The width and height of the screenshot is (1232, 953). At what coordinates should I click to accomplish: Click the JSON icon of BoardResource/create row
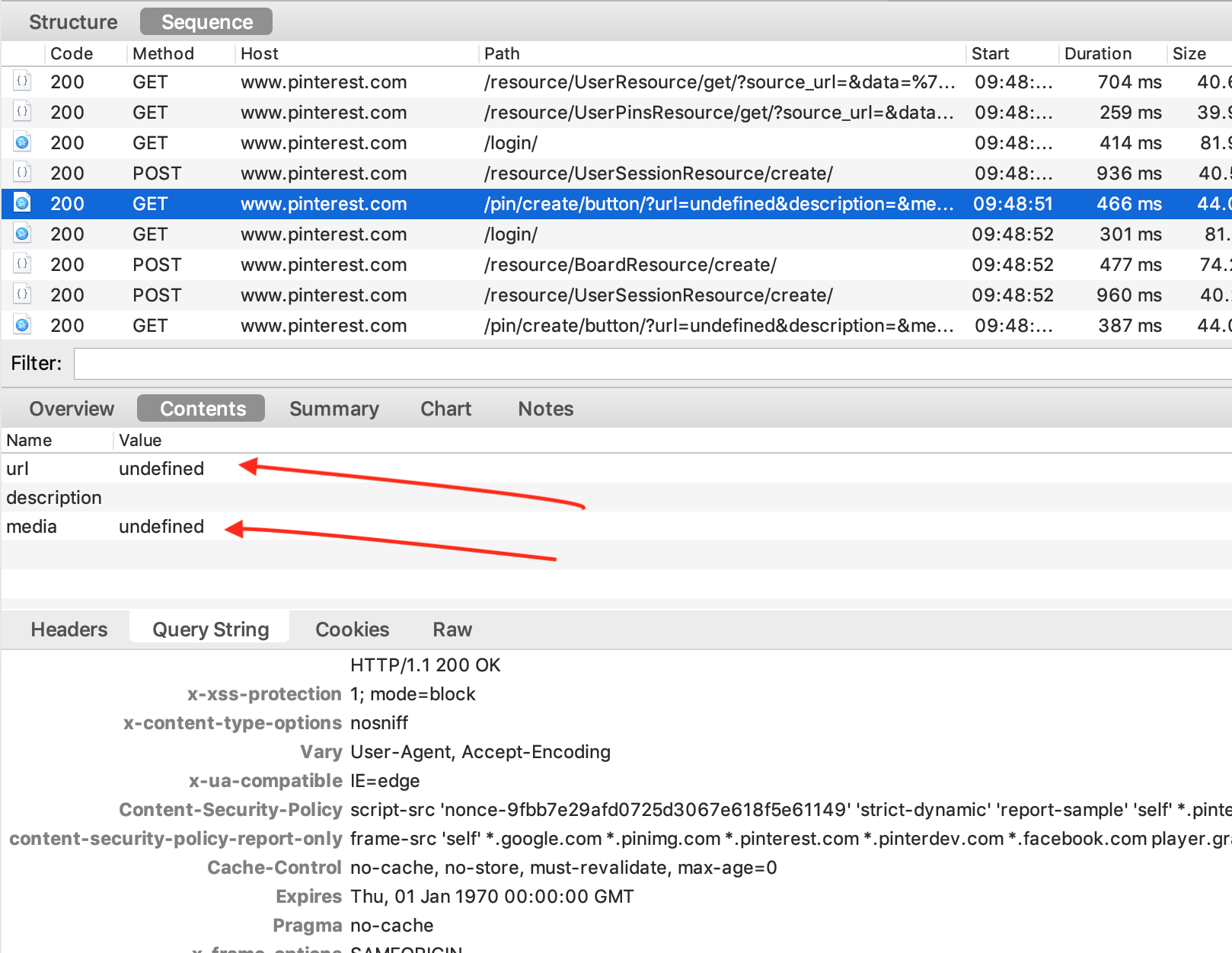[x=23, y=264]
